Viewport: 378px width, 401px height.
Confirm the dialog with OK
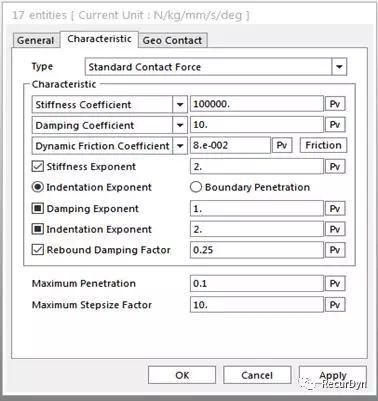(x=182, y=375)
